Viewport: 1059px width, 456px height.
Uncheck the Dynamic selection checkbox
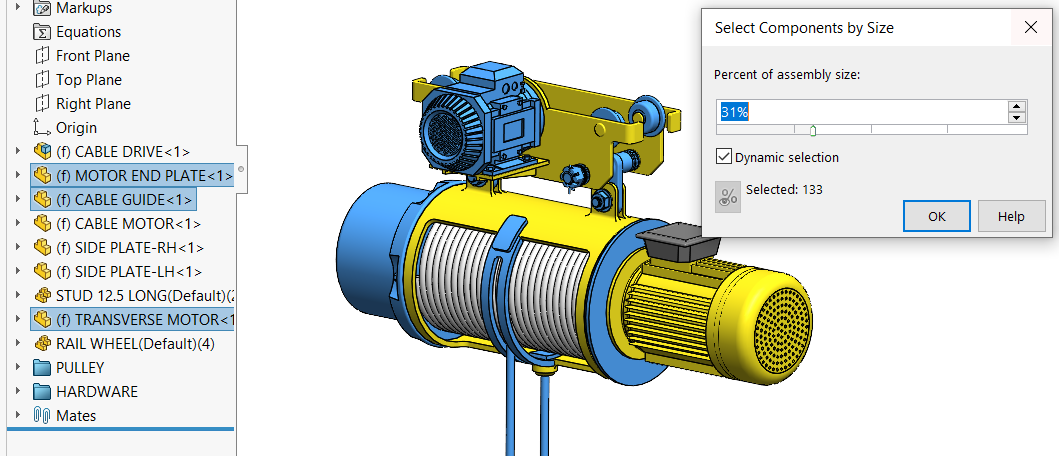coord(724,157)
